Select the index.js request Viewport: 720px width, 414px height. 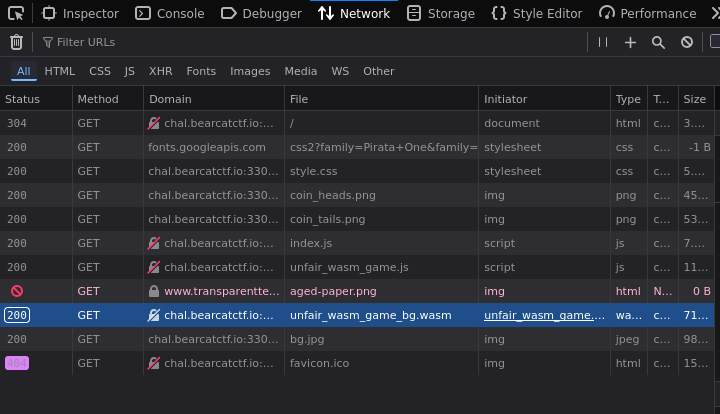tap(357, 243)
